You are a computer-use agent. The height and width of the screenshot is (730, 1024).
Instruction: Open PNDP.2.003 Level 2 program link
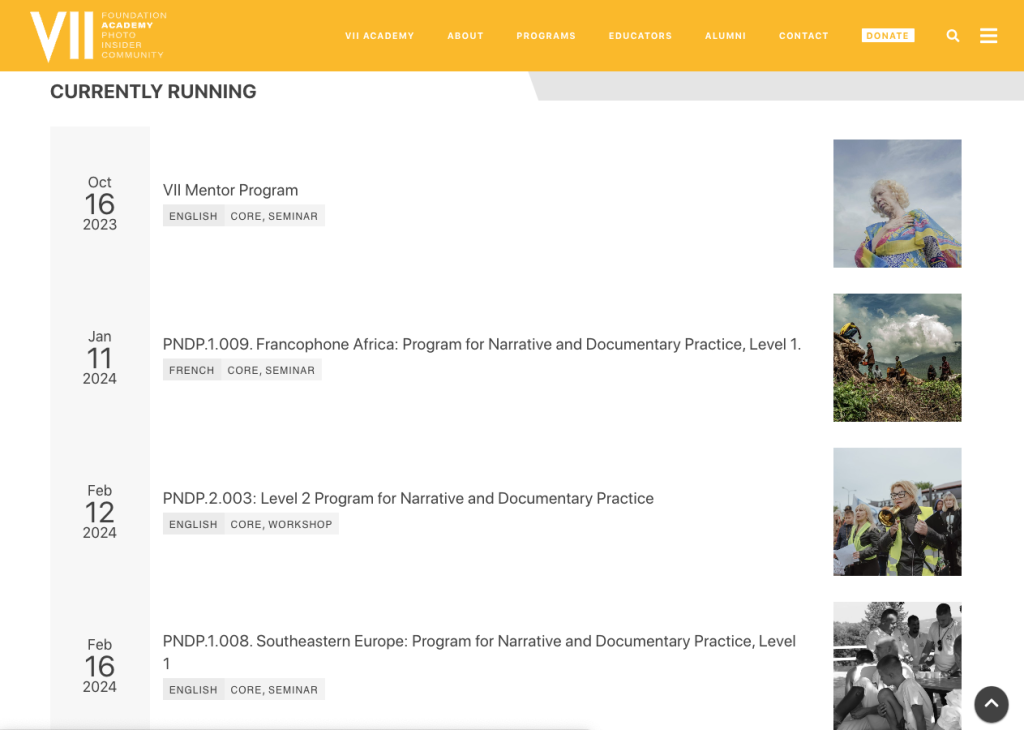[x=408, y=498]
